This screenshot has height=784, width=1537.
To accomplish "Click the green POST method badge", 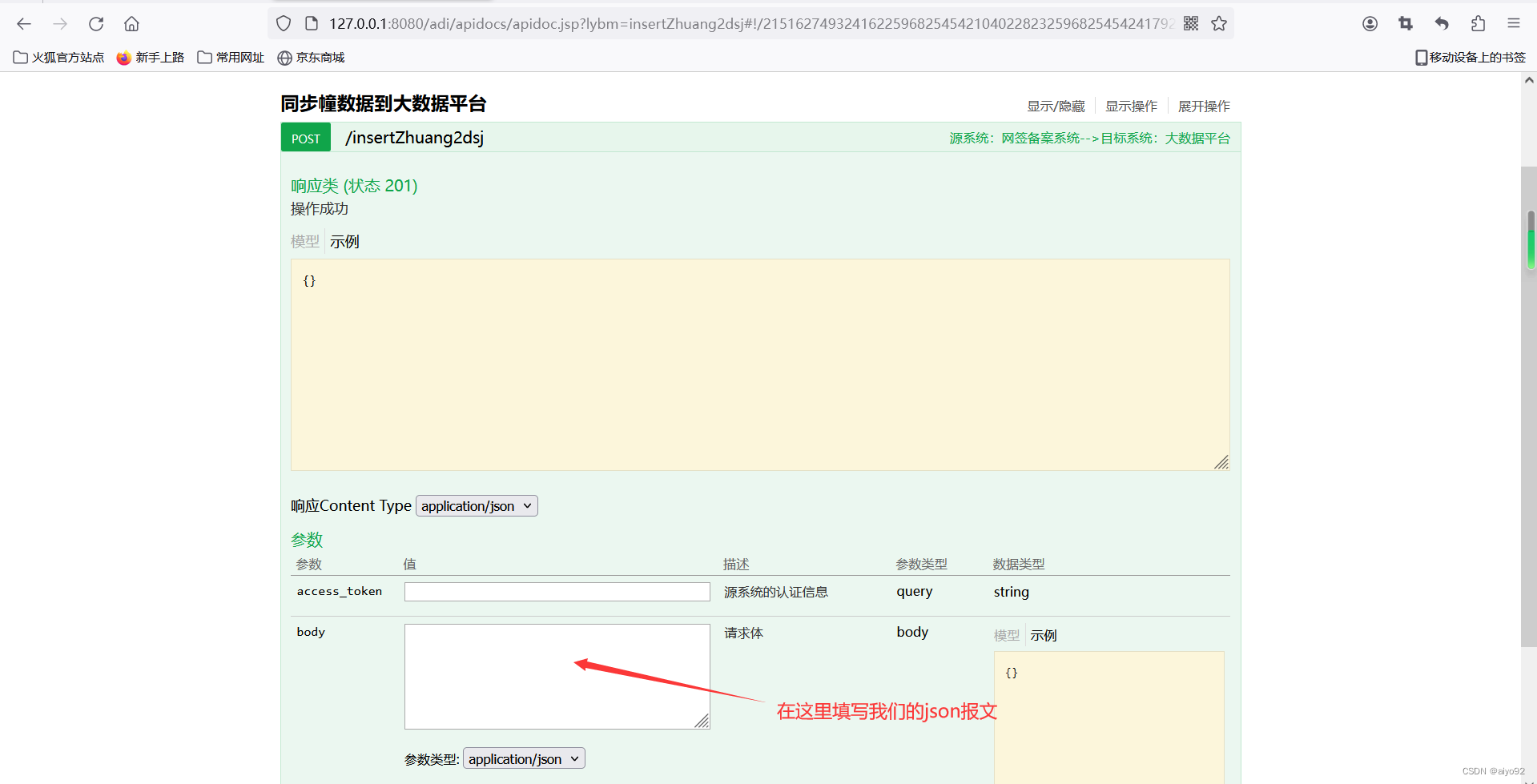I will (306, 138).
